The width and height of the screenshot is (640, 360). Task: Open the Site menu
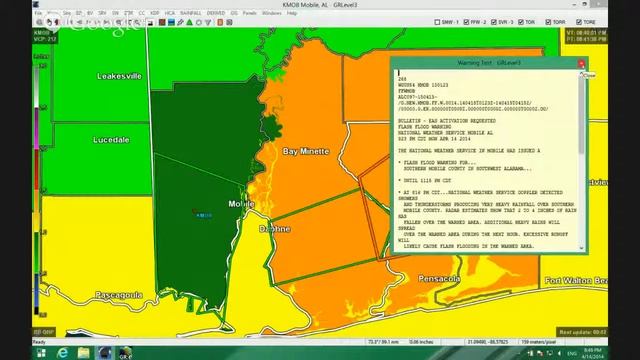(x=67, y=13)
